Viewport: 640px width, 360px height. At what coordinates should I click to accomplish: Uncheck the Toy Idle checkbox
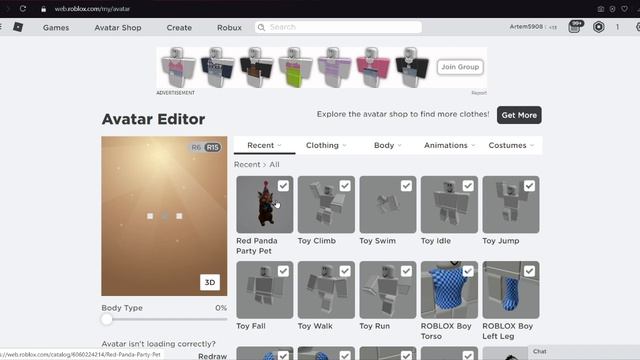[468, 186]
